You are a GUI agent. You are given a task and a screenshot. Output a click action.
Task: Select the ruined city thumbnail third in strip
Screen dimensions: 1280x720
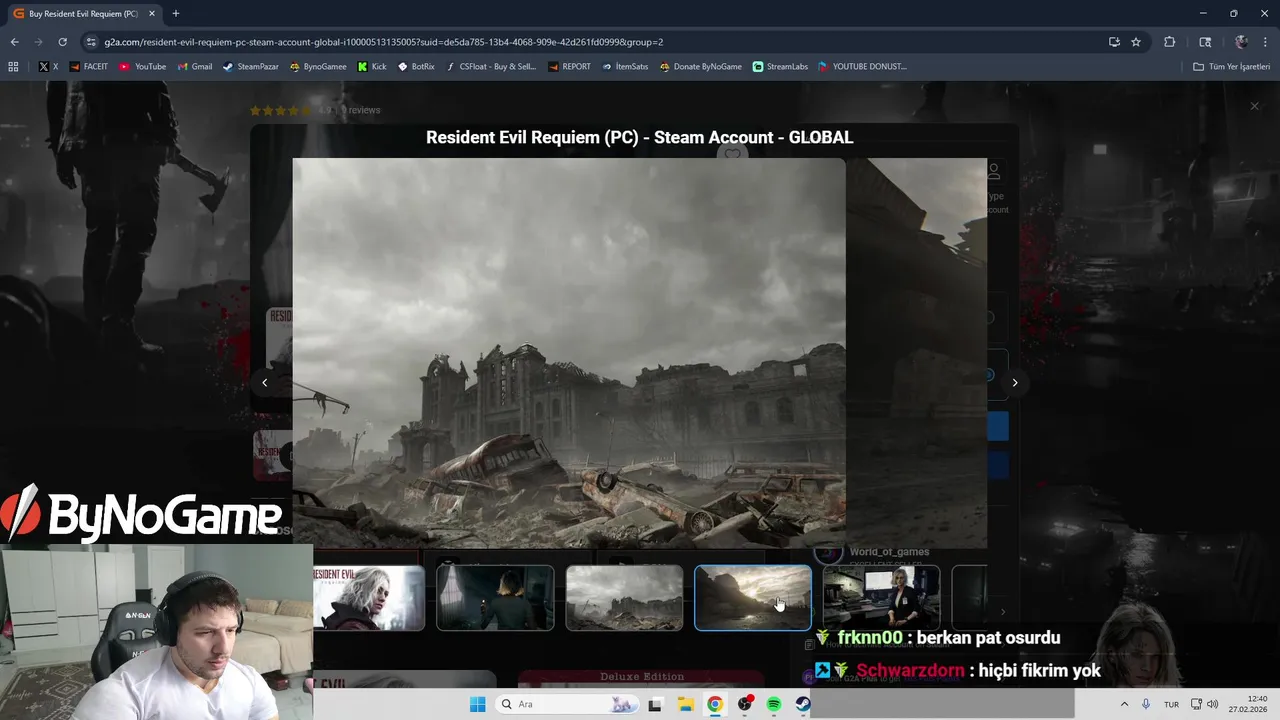[x=624, y=598]
